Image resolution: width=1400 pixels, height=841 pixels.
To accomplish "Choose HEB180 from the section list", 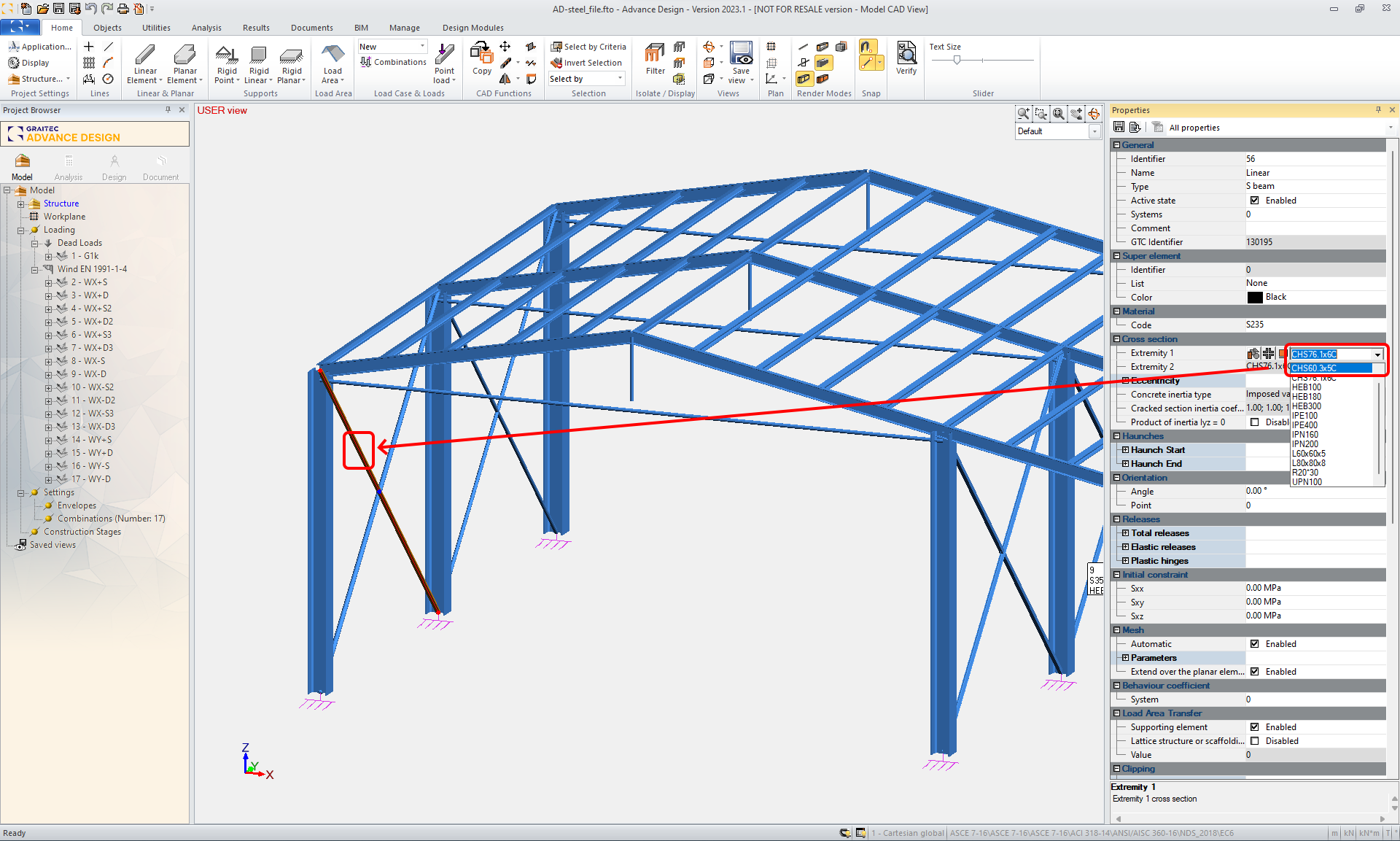I will [1306, 397].
